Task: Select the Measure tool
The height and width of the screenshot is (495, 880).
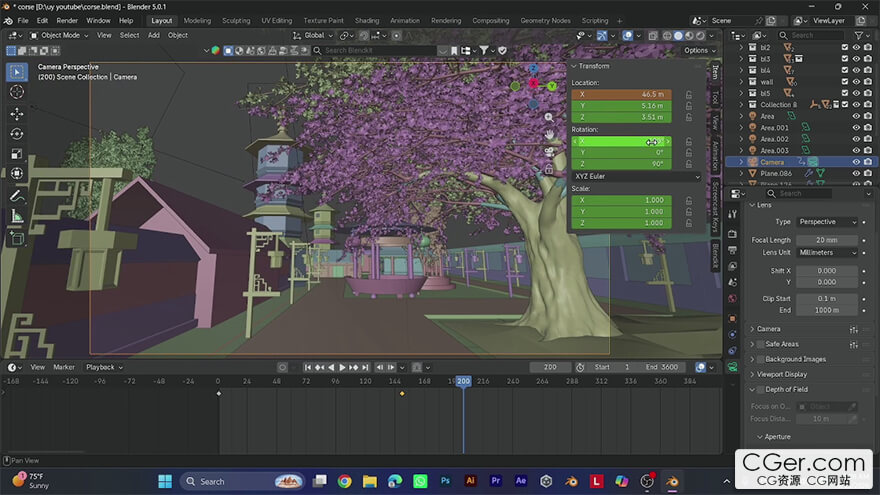Action: (17, 216)
